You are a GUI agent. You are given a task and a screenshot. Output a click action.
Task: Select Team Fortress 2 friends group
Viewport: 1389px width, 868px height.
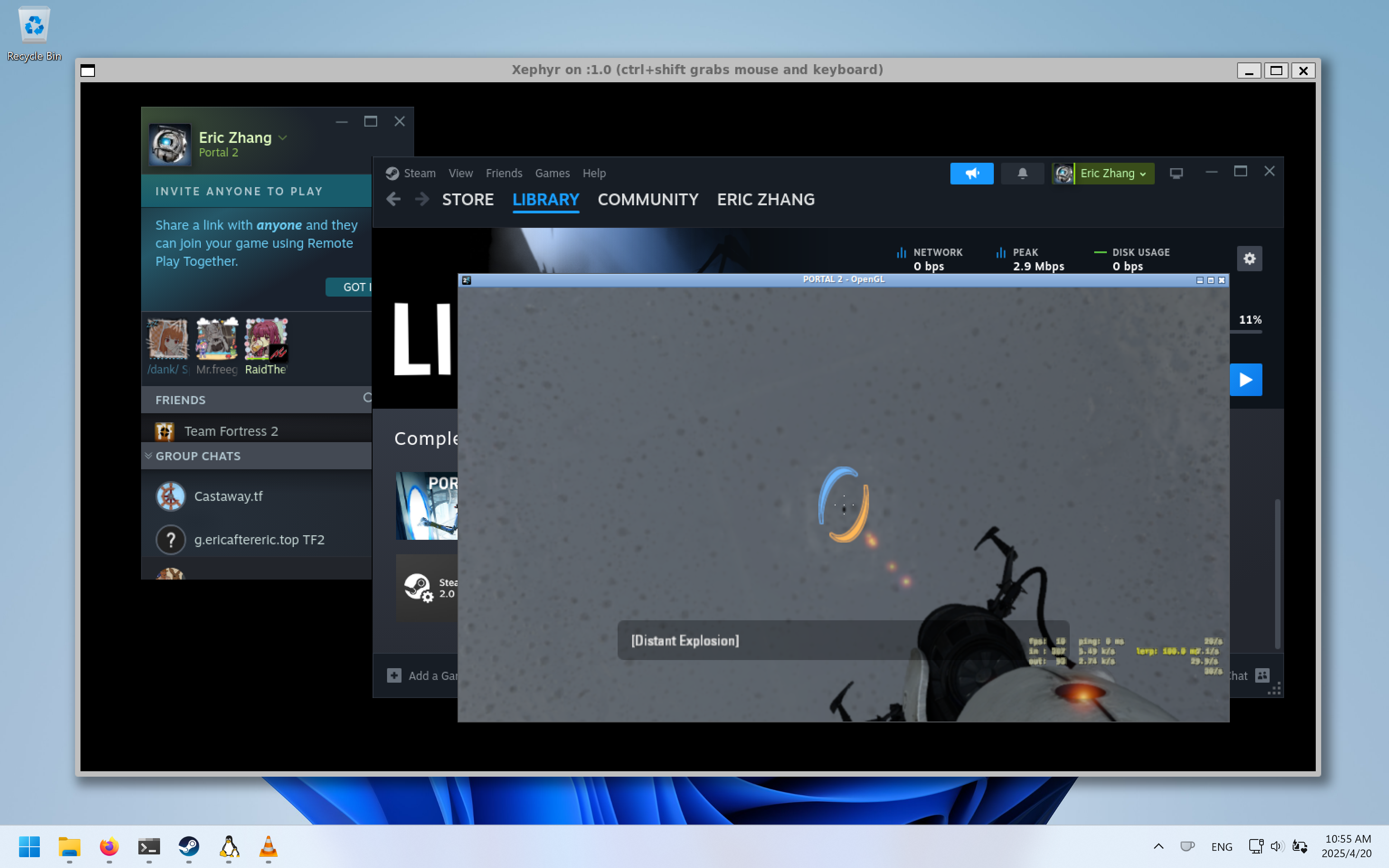pos(256,430)
